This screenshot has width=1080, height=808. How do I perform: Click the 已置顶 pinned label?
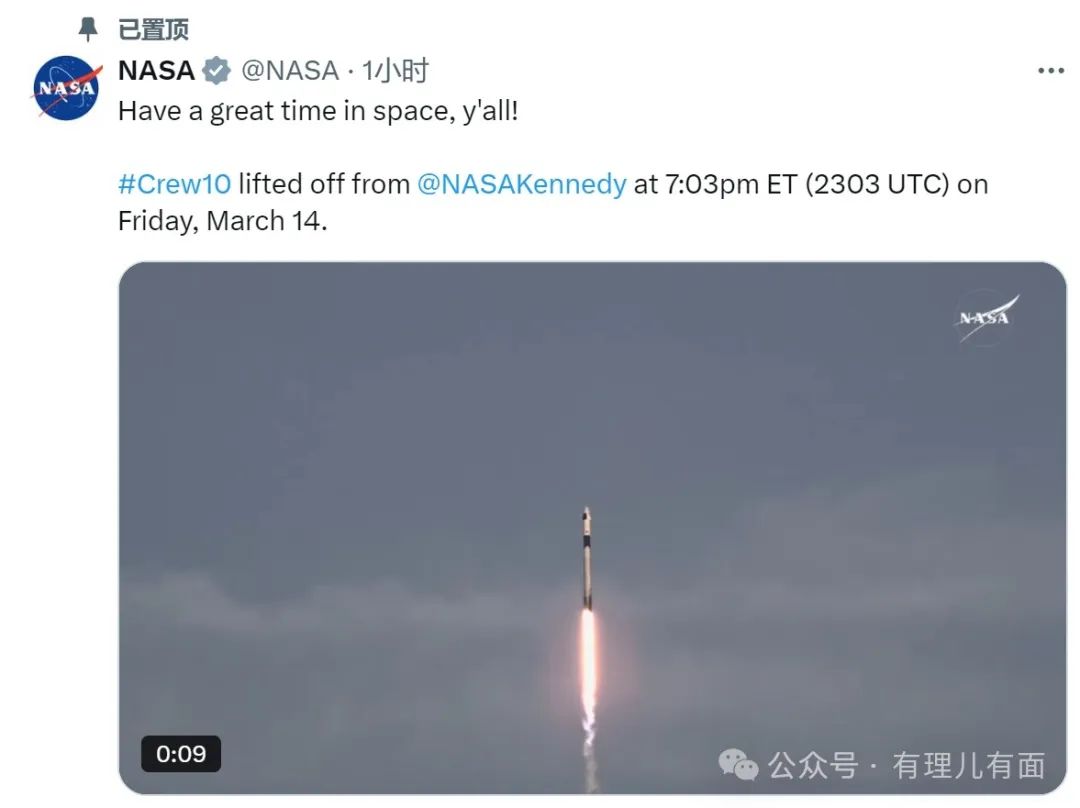tap(154, 29)
